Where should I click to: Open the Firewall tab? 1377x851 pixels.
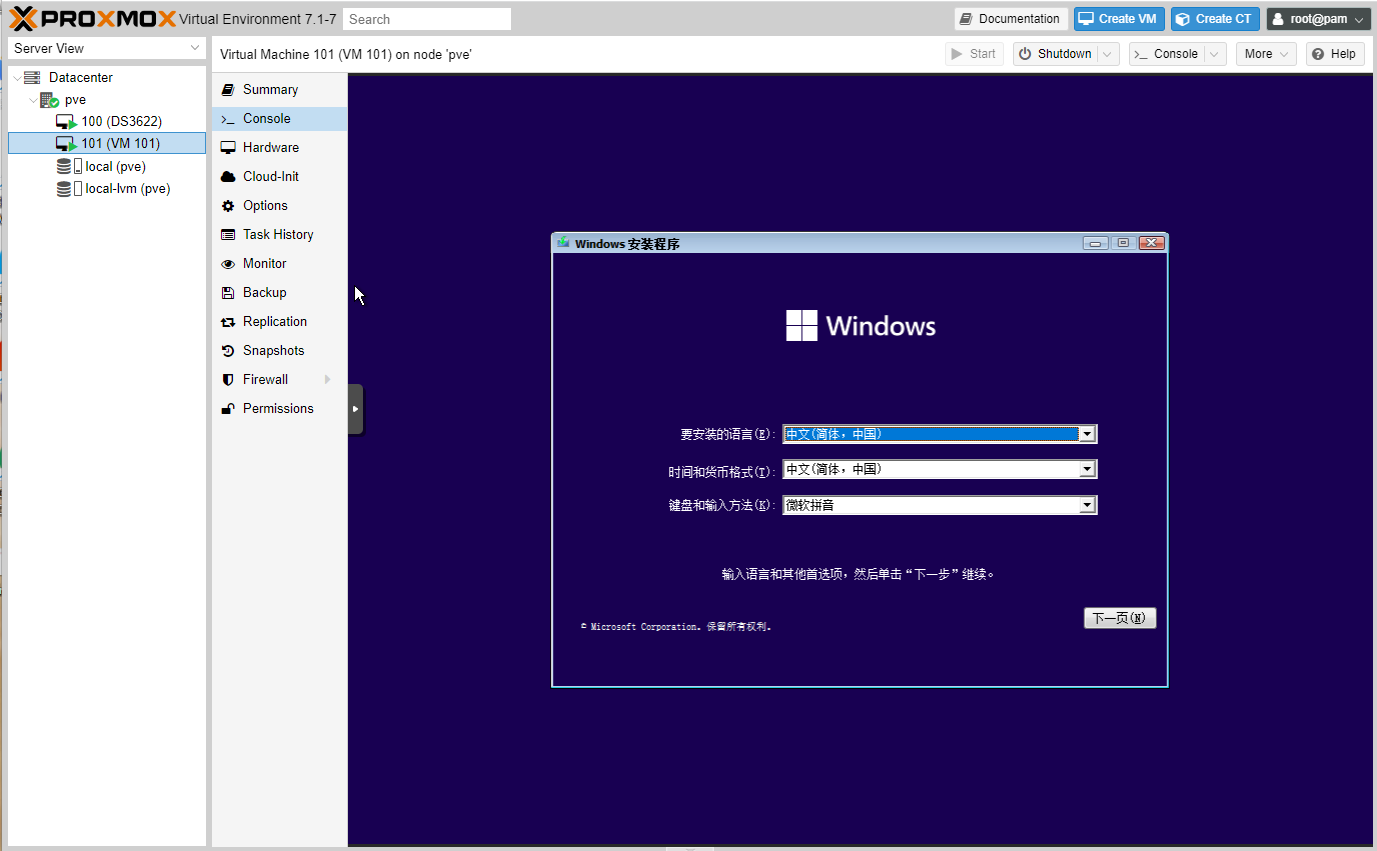(280, 379)
